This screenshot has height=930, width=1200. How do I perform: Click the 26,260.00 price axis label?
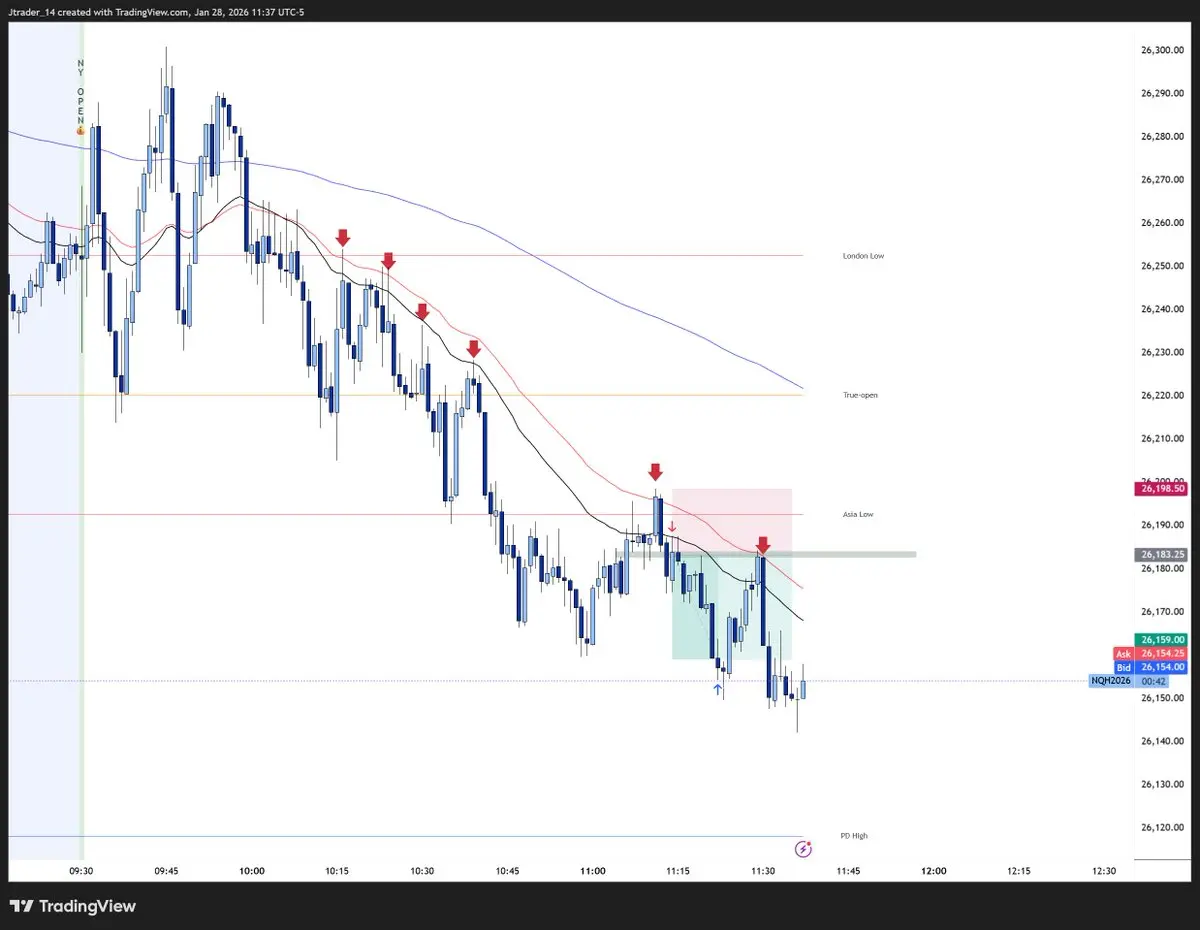click(x=1160, y=223)
